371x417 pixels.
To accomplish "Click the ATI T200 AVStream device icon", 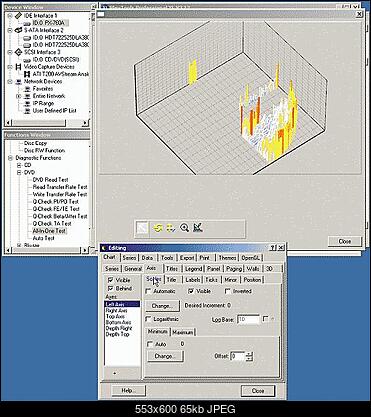I will [27, 74].
